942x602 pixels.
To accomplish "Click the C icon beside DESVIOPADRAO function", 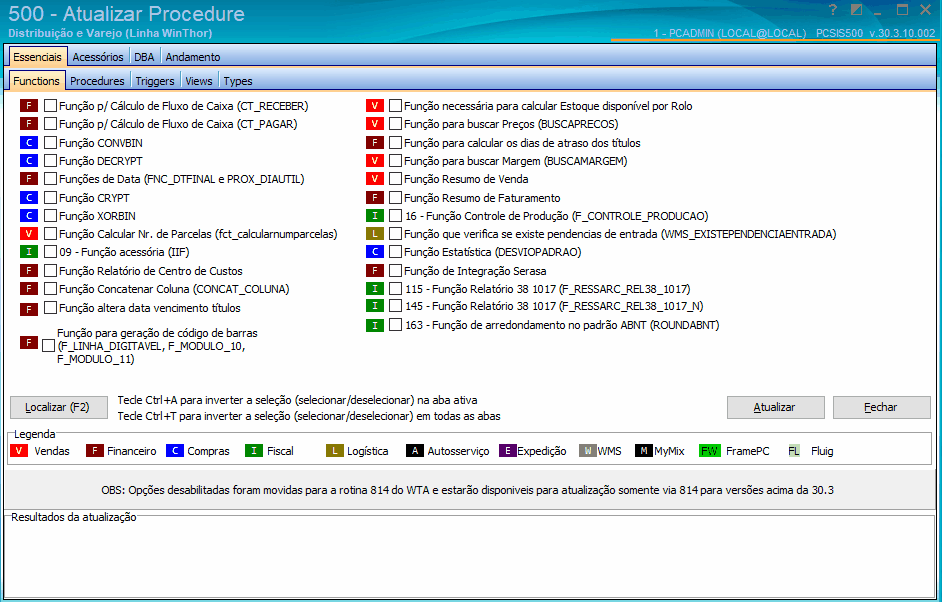I will (x=375, y=252).
